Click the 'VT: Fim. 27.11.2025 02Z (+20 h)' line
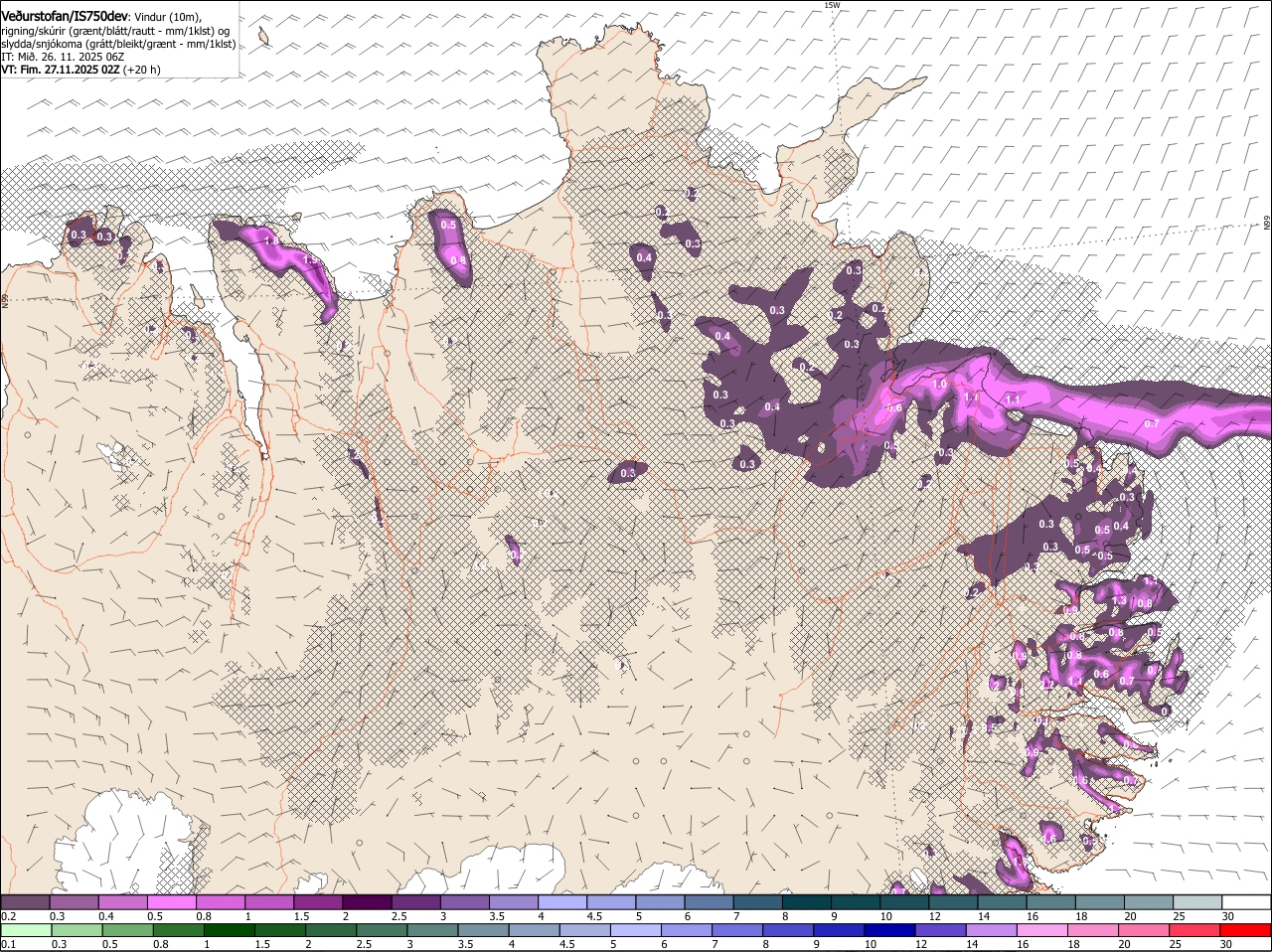This screenshot has height=952, width=1272. (80, 70)
